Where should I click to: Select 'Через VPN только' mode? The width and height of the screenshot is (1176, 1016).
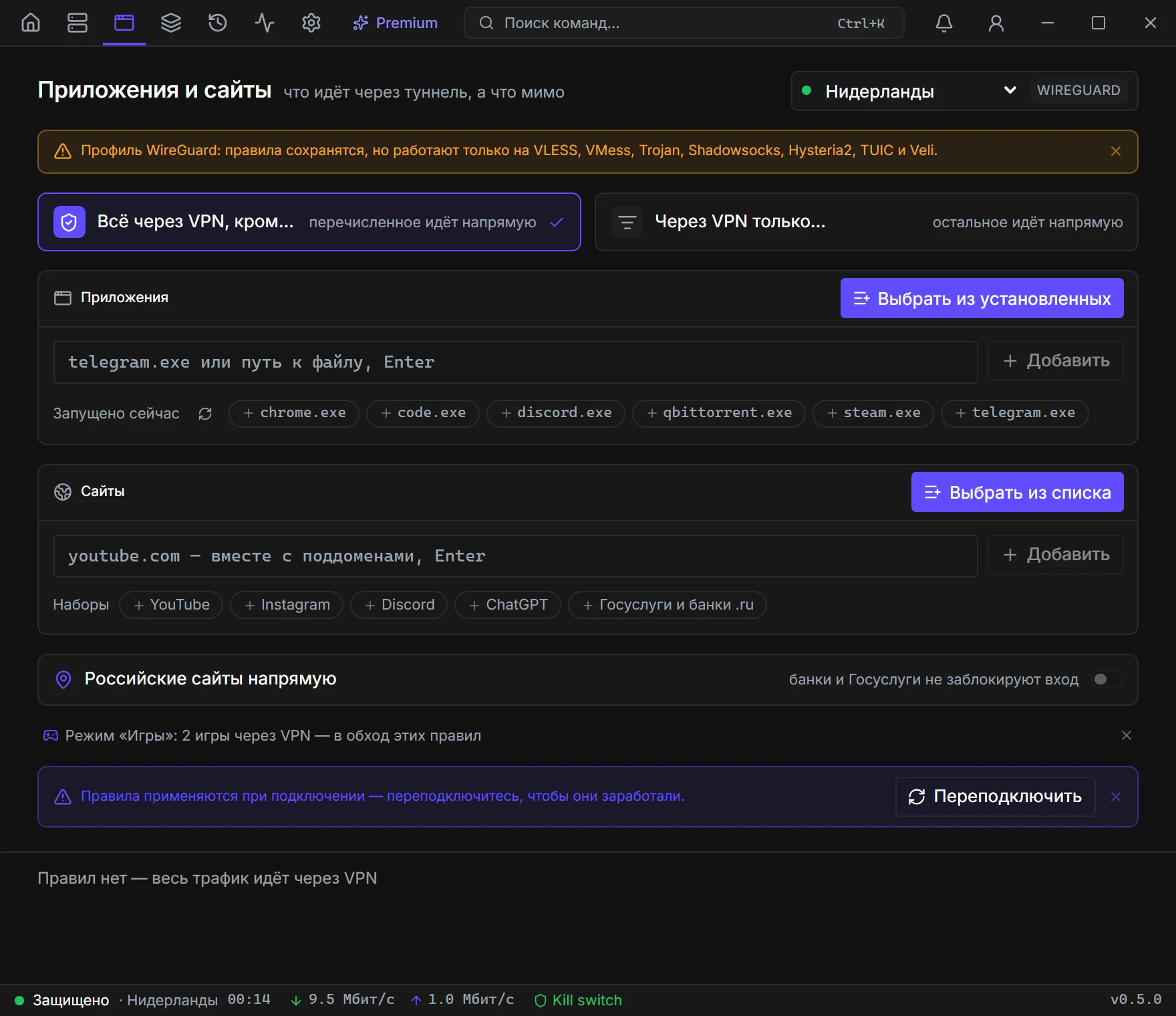[x=867, y=222]
